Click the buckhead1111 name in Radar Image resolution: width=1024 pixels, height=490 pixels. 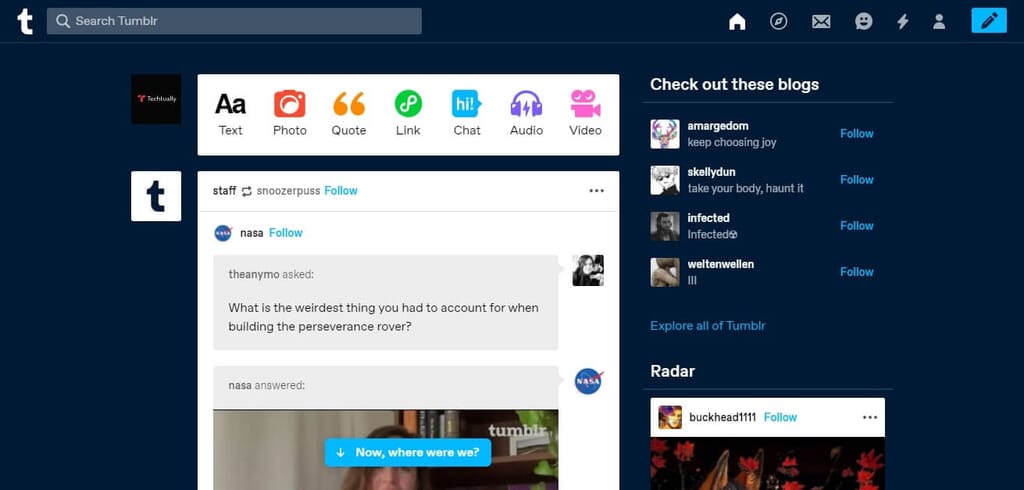[x=722, y=417]
